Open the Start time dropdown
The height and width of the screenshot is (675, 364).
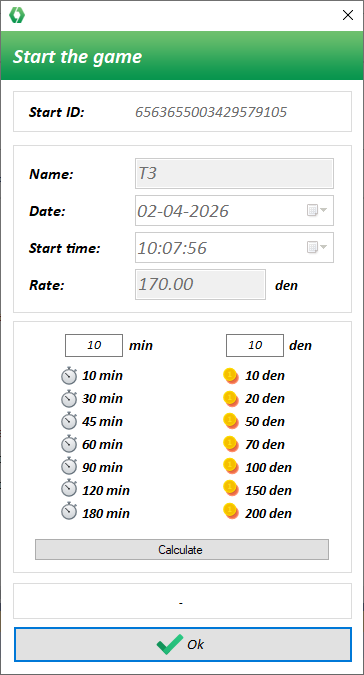tap(318, 248)
